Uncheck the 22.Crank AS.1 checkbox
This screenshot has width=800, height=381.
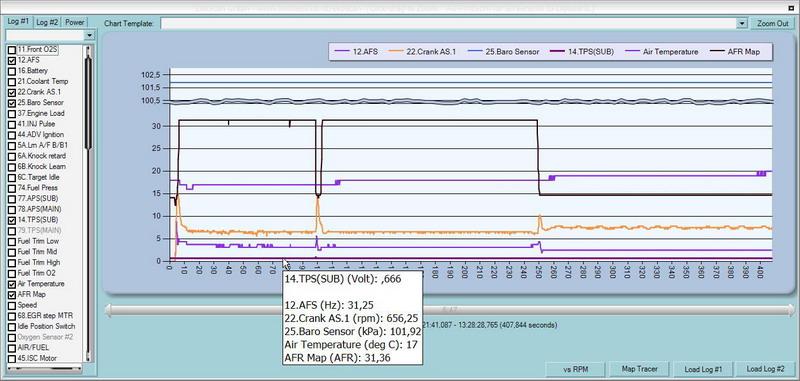tap(11, 92)
